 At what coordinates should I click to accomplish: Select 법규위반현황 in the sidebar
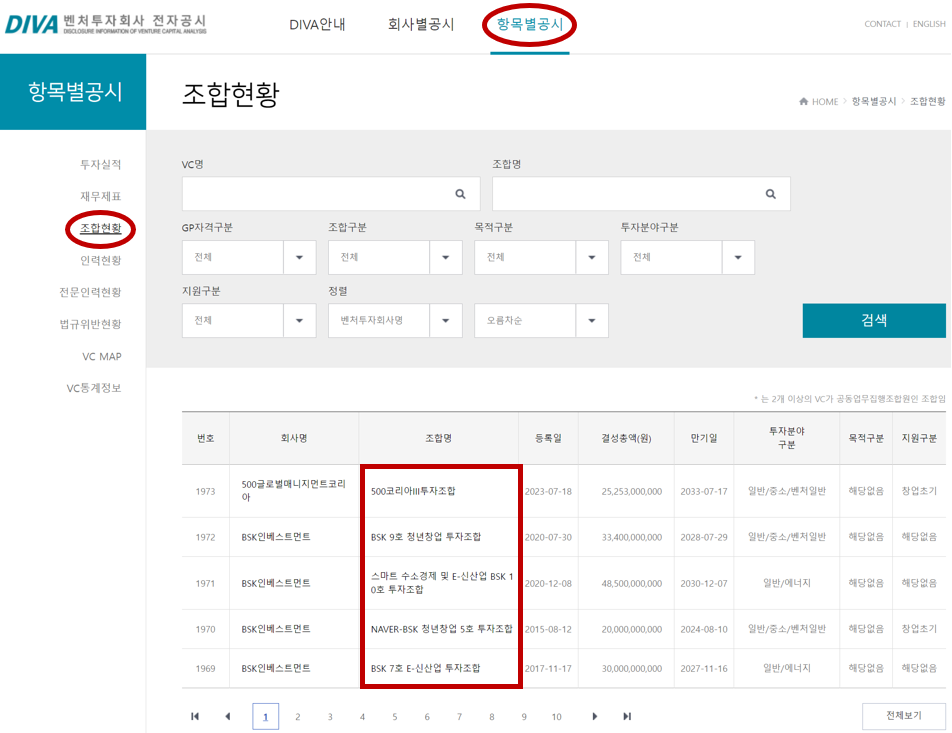[90, 324]
